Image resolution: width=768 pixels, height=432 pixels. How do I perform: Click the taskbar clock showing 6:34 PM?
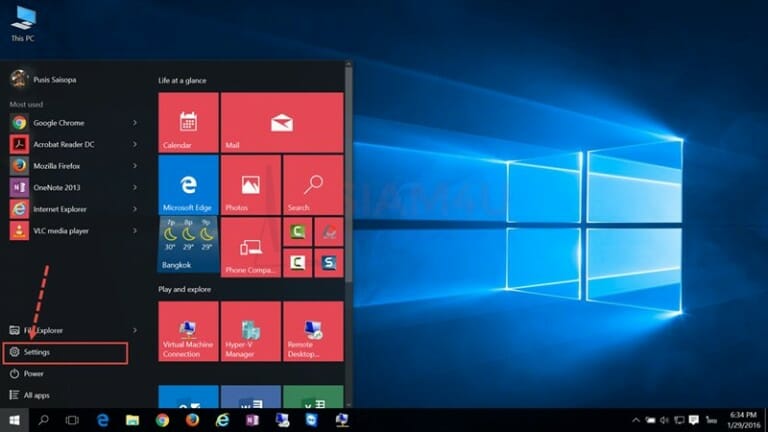pos(743,420)
